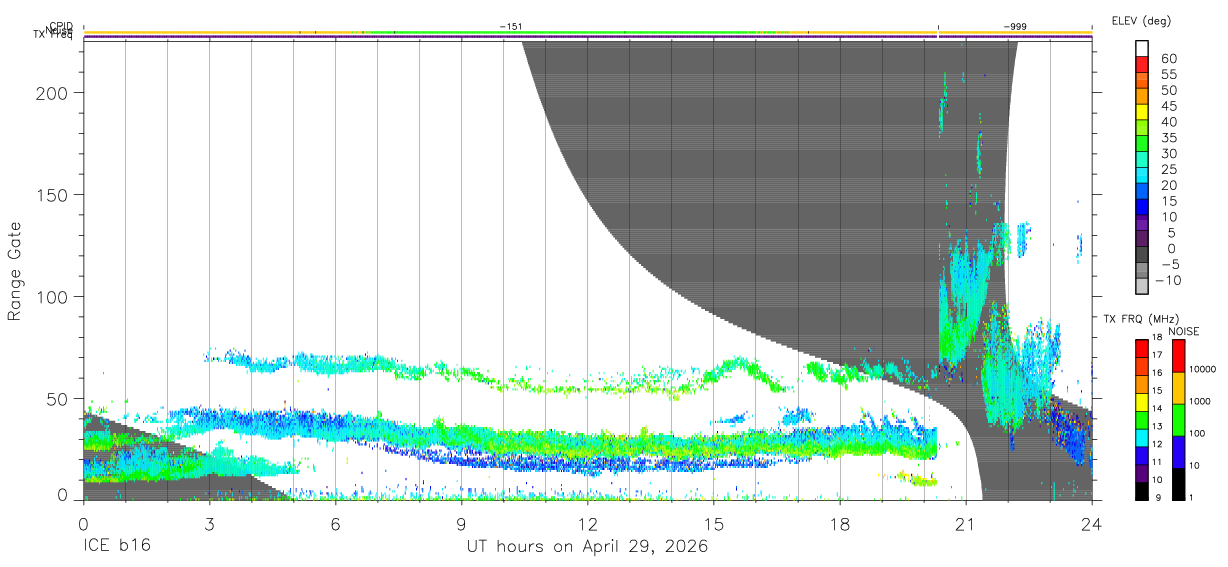Screen dimensions: 1228x567
Task: Click the Range Gate tick label "50"
Action: [59, 399]
